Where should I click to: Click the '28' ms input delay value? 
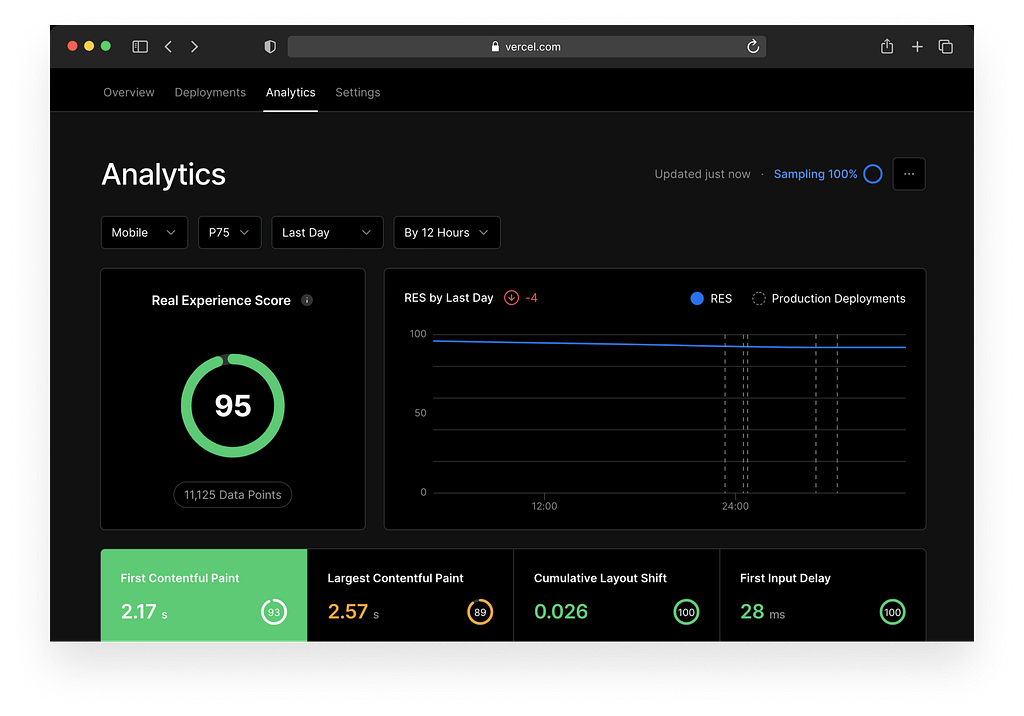(752, 611)
